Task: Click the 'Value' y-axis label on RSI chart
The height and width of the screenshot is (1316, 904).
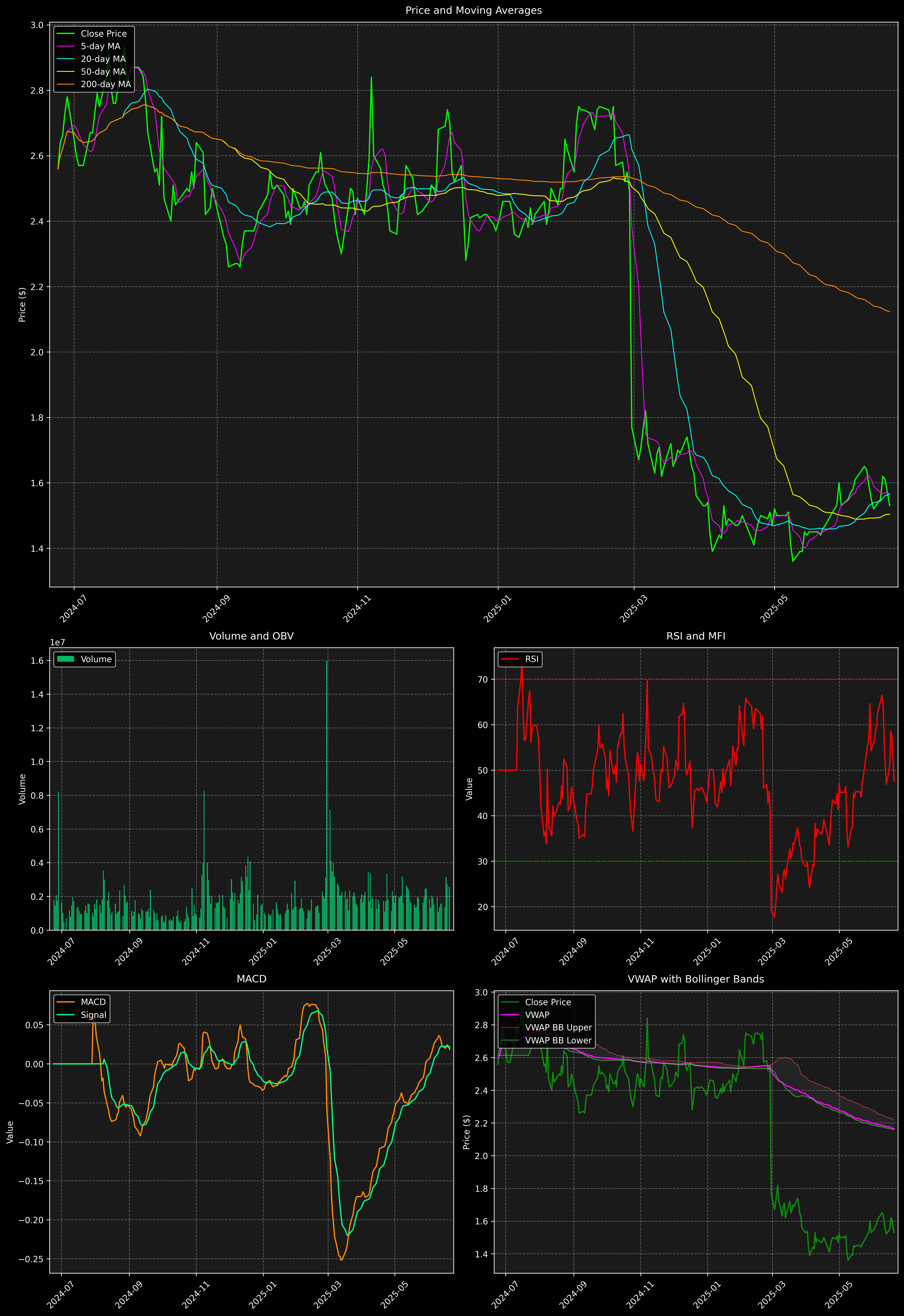Action: [469, 789]
